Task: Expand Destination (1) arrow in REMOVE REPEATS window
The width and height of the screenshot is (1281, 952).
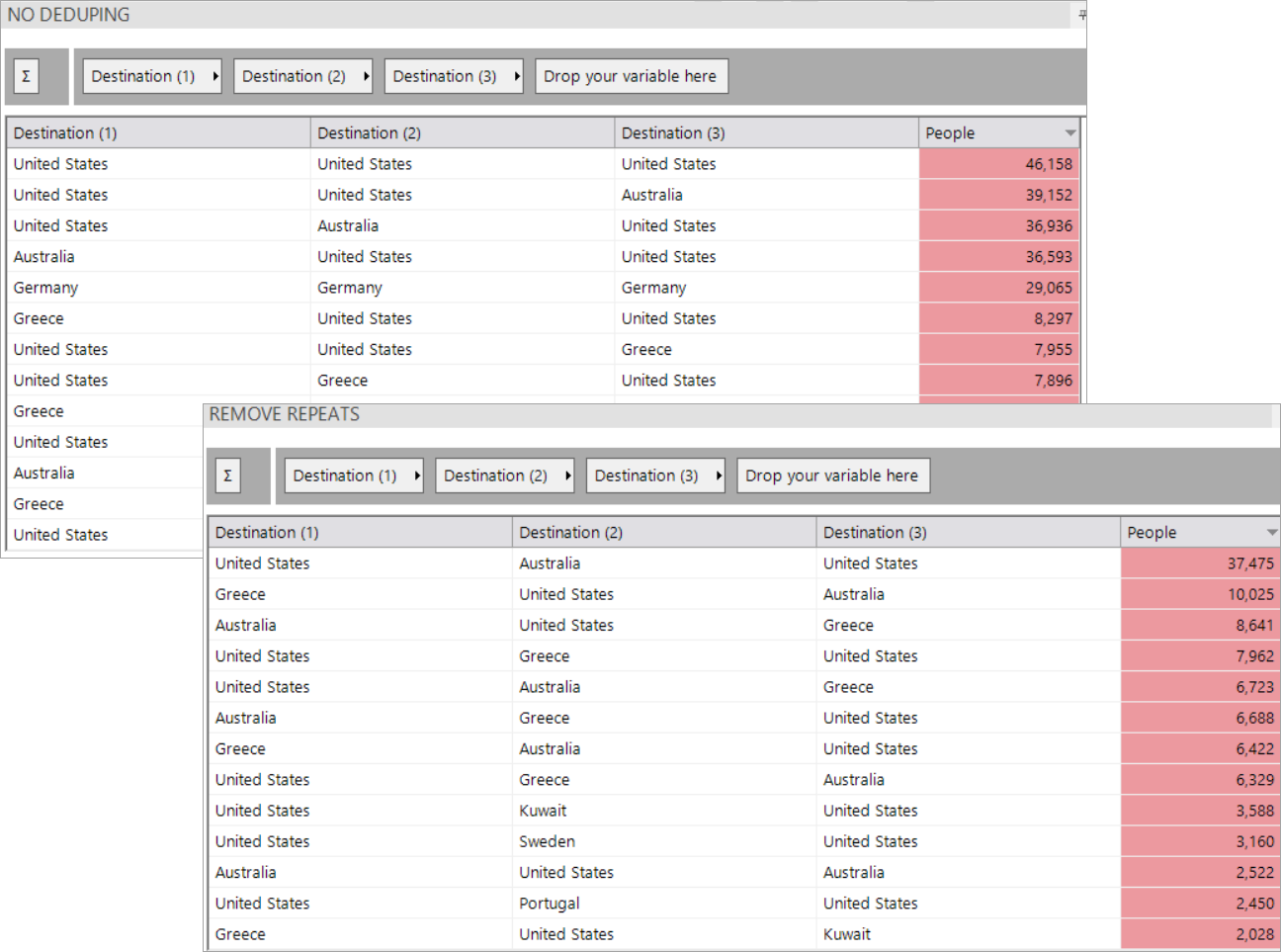Action: click(416, 476)
